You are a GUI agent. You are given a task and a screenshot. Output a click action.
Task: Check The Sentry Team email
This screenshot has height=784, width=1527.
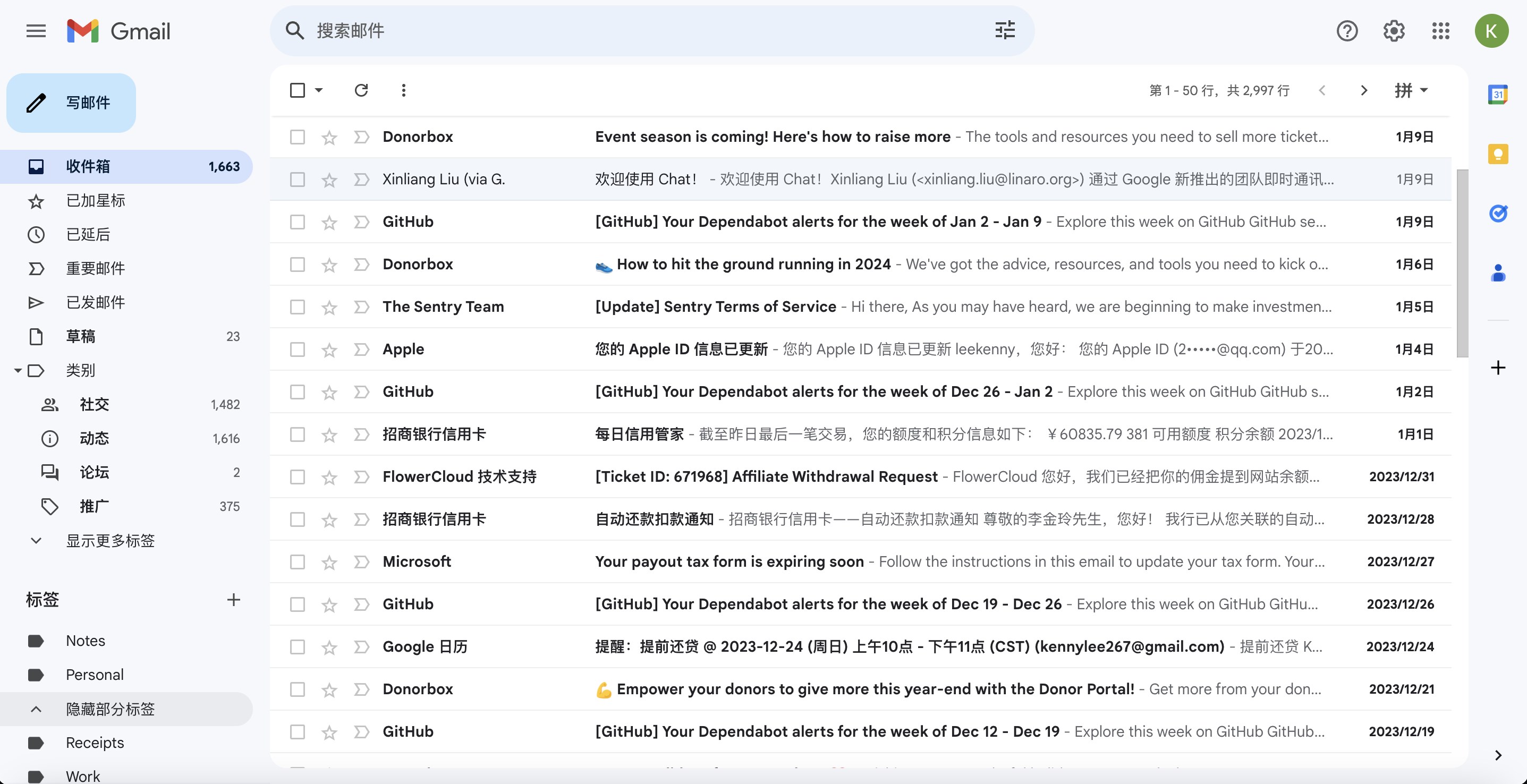pyautogui.click(x=298, y=307)
